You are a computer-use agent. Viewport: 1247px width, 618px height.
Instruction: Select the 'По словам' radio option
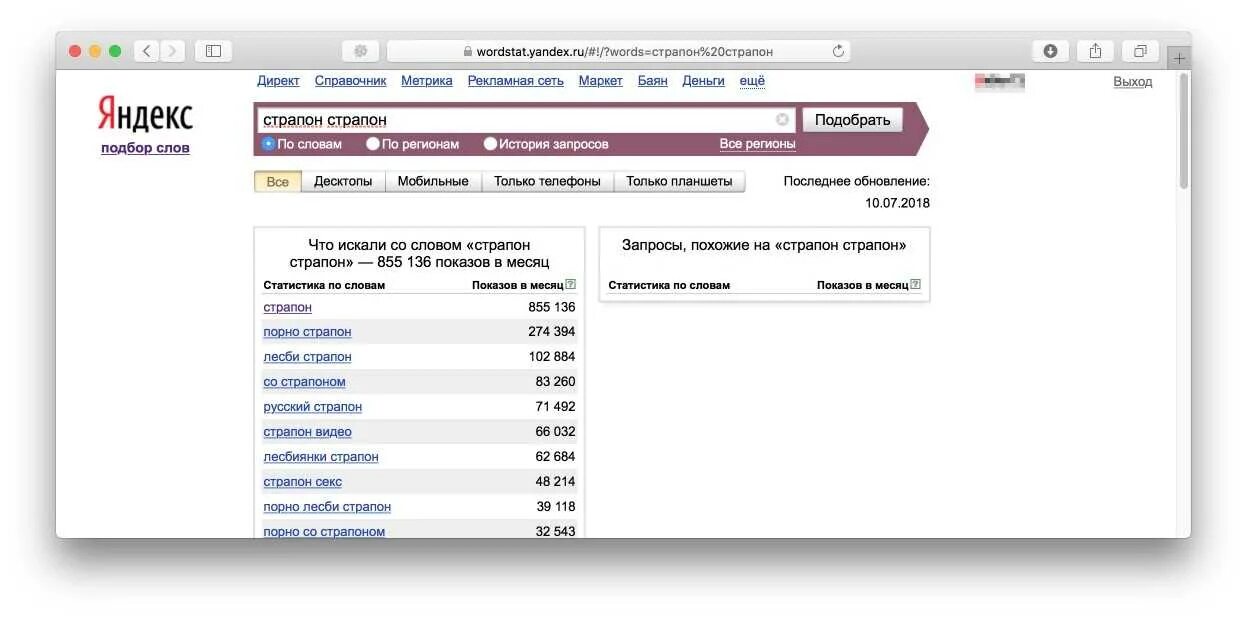268,144
